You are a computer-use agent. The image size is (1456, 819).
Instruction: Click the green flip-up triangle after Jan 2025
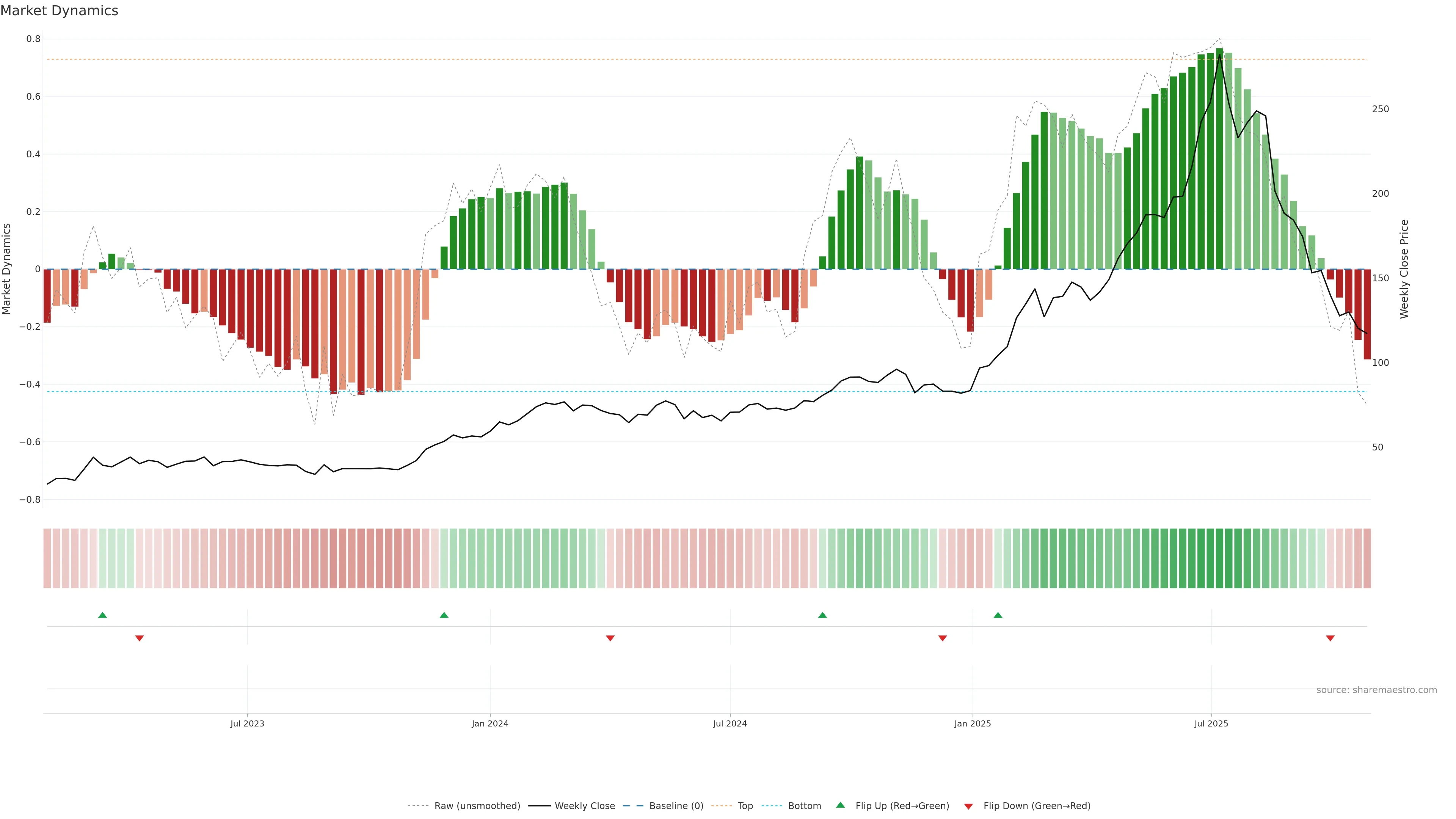pyautogui.click(x=998, y=615)
